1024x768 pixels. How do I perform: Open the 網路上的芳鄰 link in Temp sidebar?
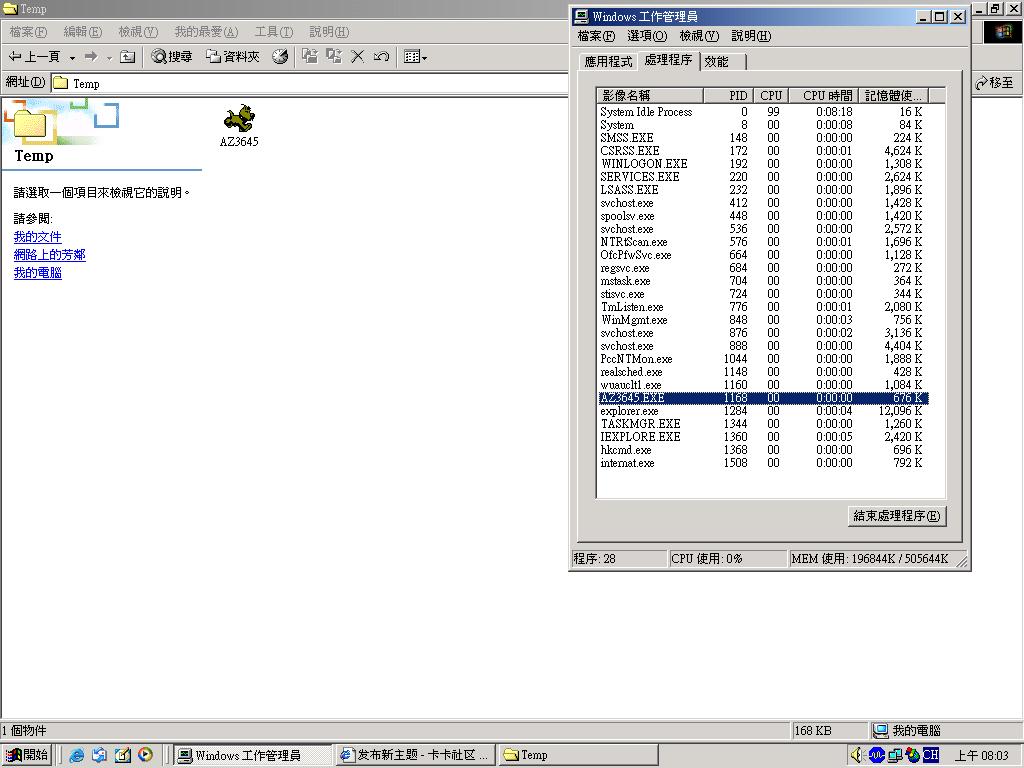(50, 255)
